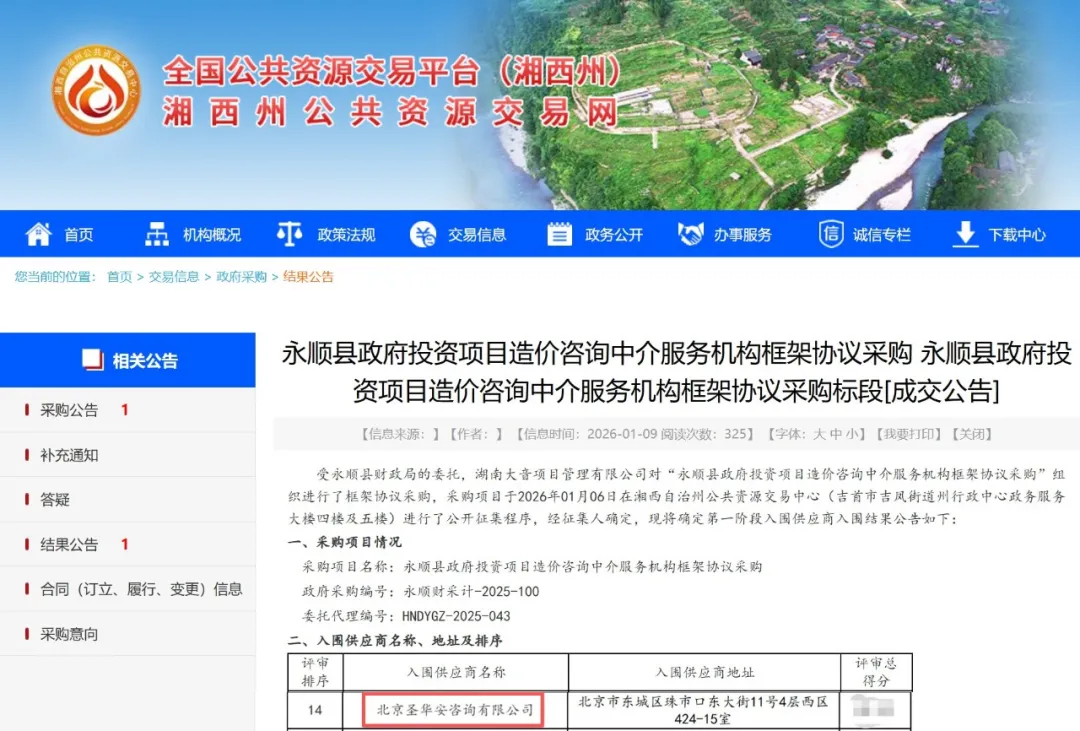Click the 下载中心 download arrow icon
Image resolution: width=1080 pixels, height=731 pixels.
coord(965,234)
